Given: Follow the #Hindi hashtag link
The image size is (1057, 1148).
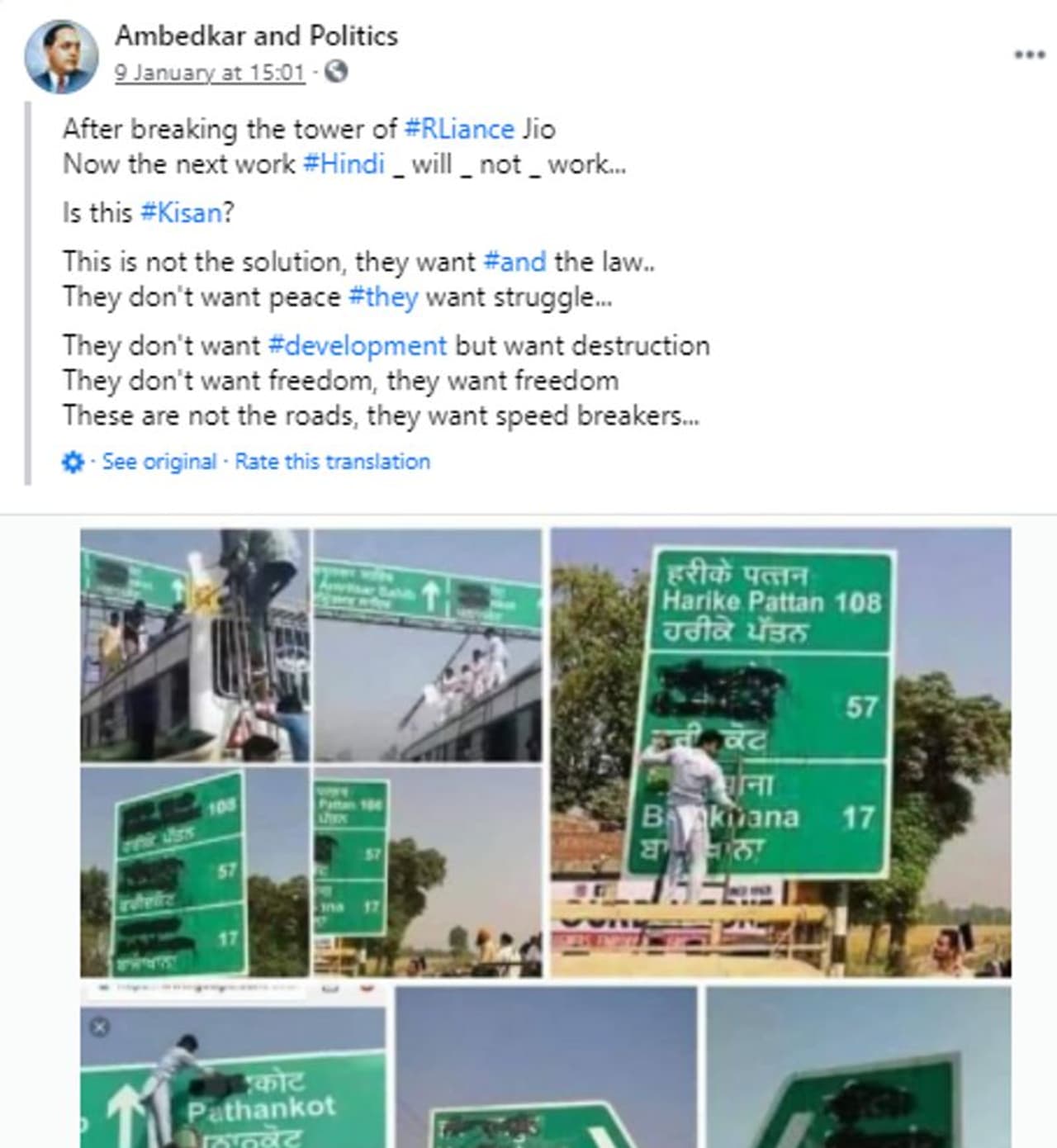Looking at the screenshot, I should click(x=344, y=164).
